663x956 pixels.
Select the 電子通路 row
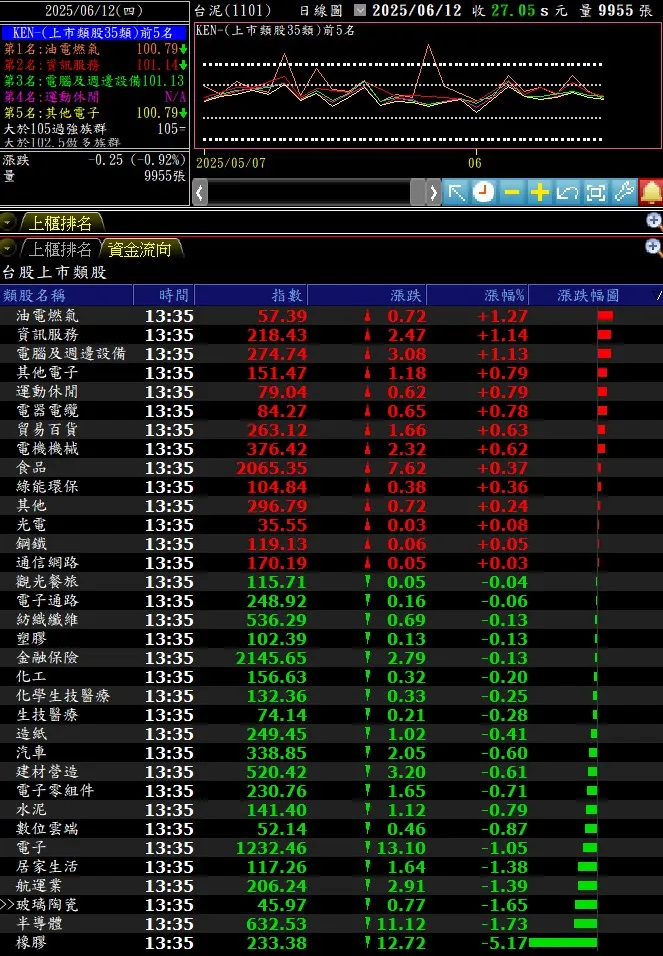pyautogui.click(x=331, y=601)
